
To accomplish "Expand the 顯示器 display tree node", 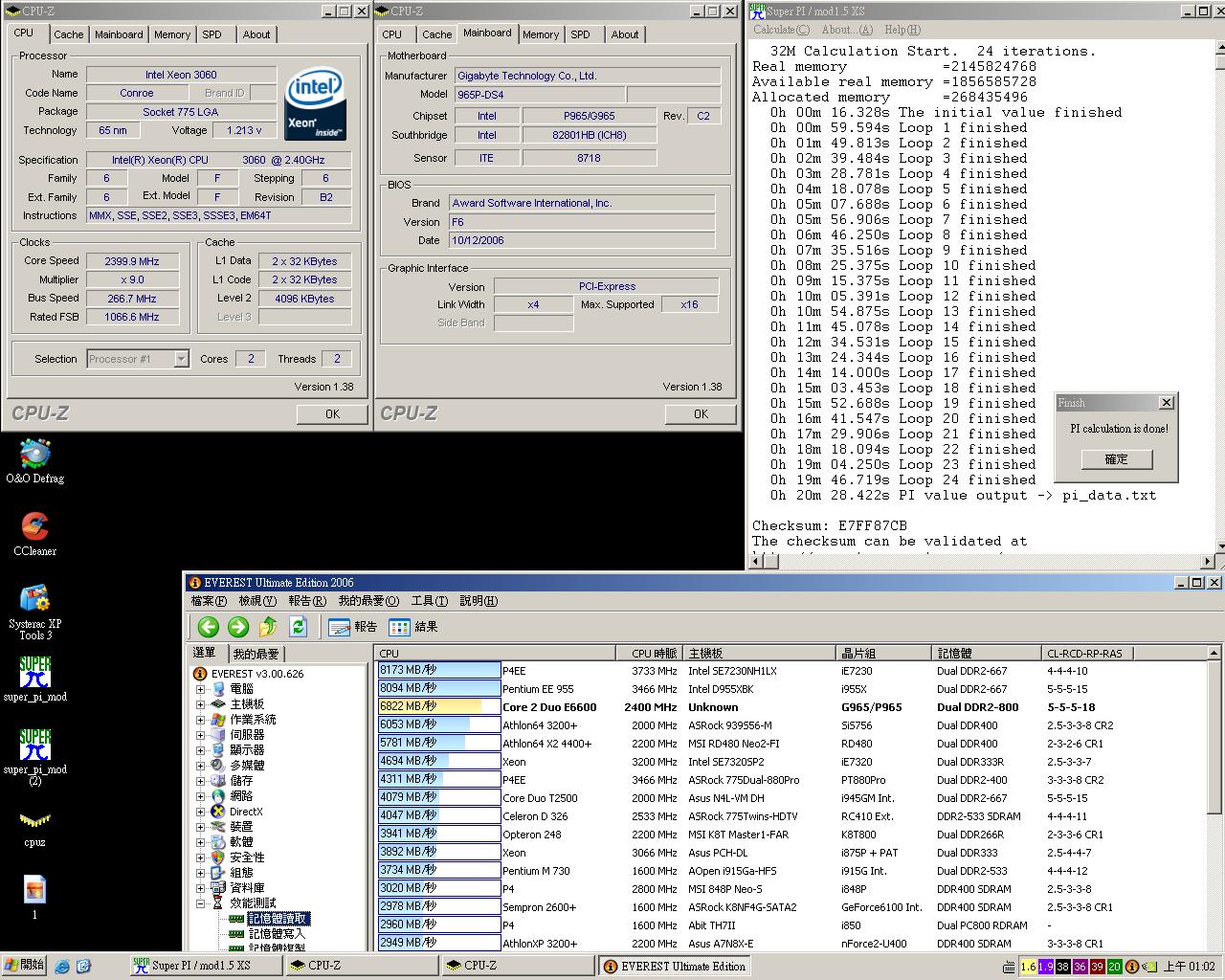I will coord(201,750).
